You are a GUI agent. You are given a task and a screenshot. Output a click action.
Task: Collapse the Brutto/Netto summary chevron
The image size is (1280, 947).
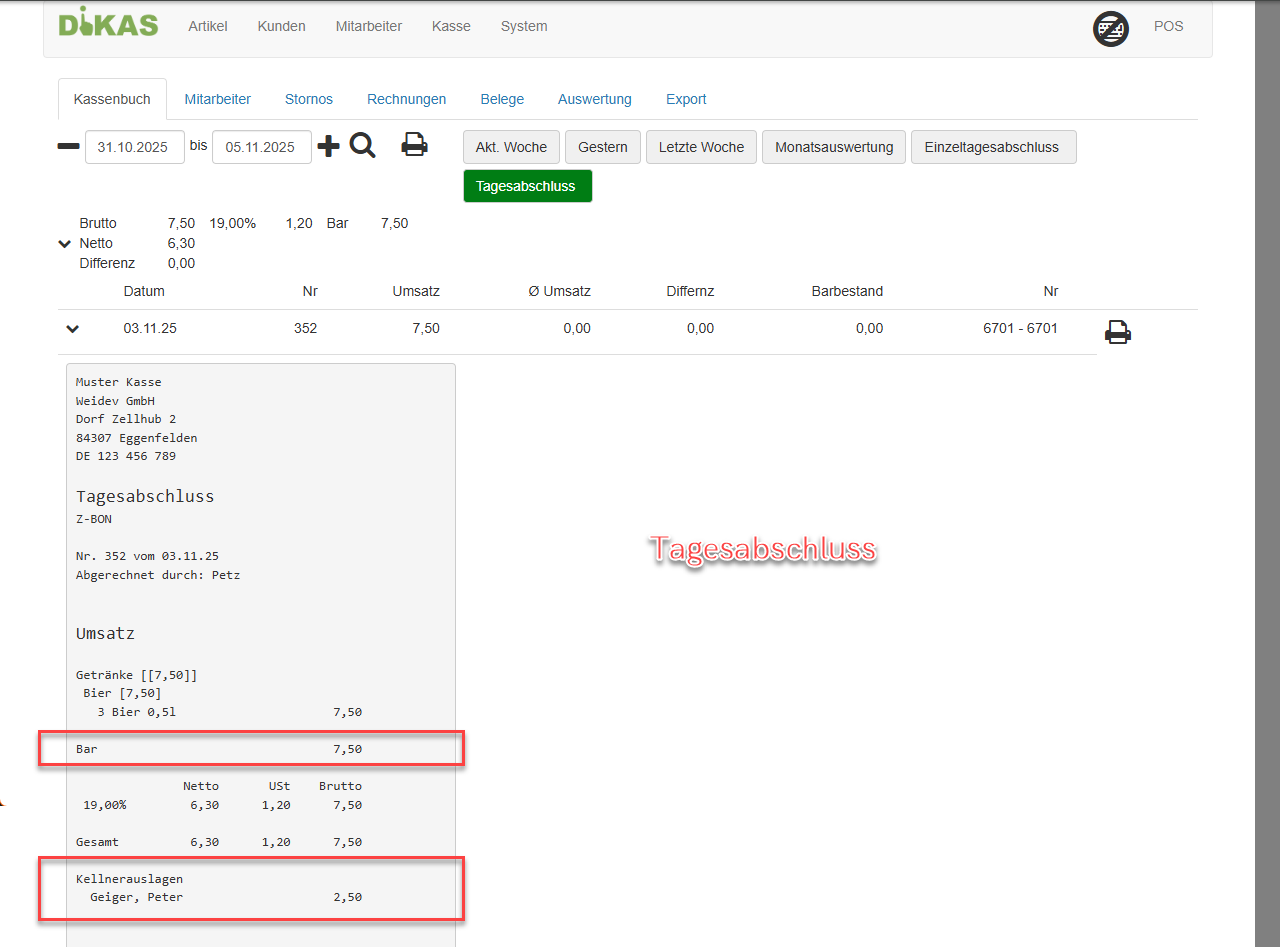[x=65, y=244]
